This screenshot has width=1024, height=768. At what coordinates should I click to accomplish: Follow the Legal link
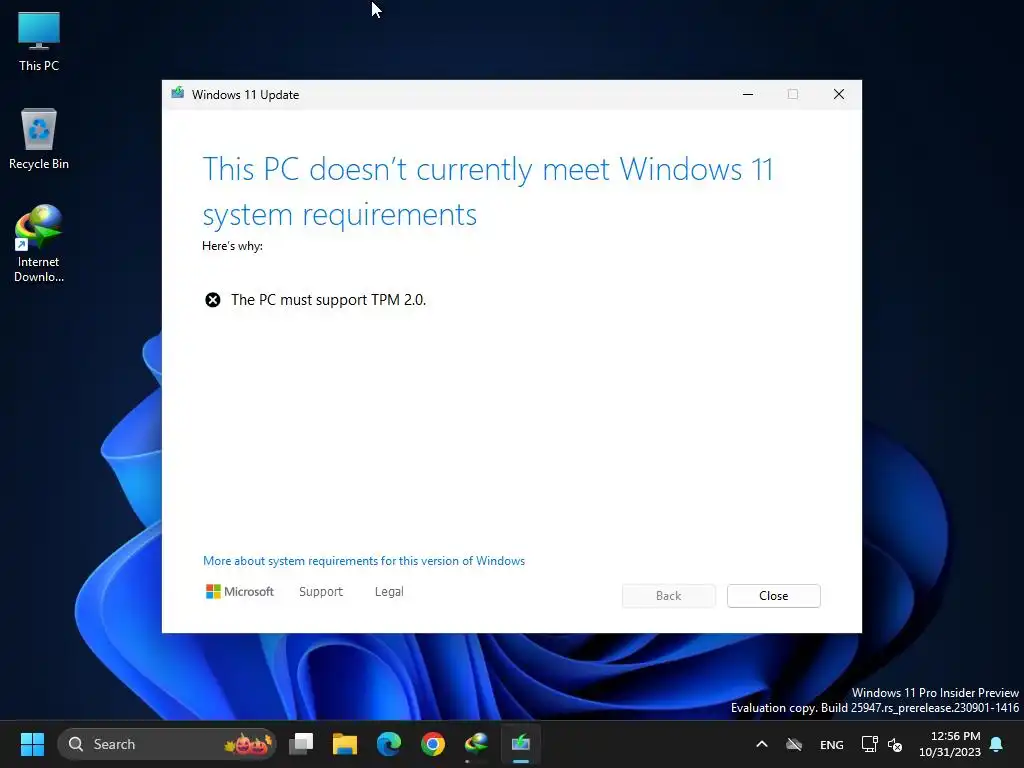[x=389, y=592]
